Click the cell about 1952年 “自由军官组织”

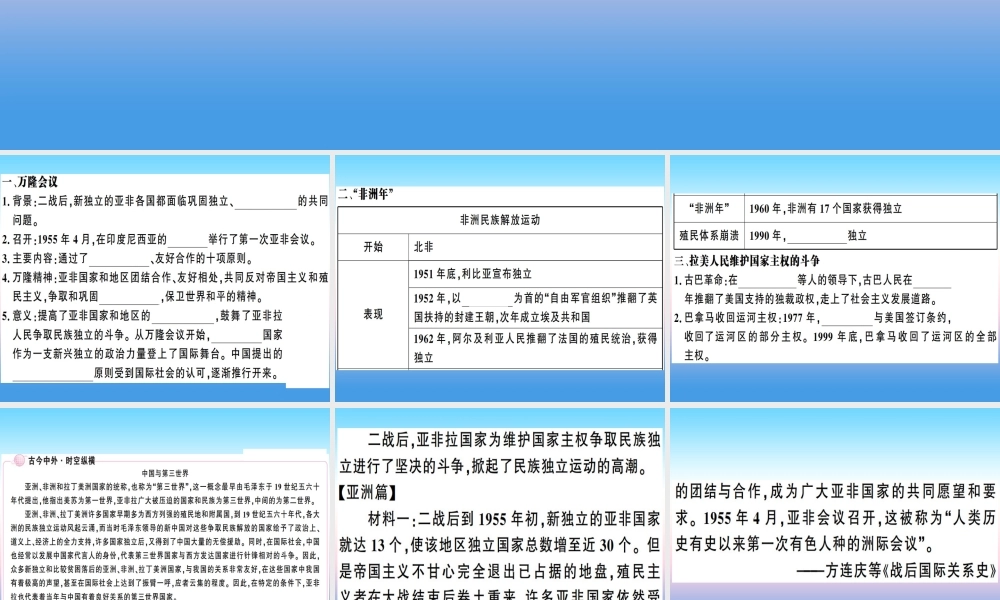tap(536, 307)
